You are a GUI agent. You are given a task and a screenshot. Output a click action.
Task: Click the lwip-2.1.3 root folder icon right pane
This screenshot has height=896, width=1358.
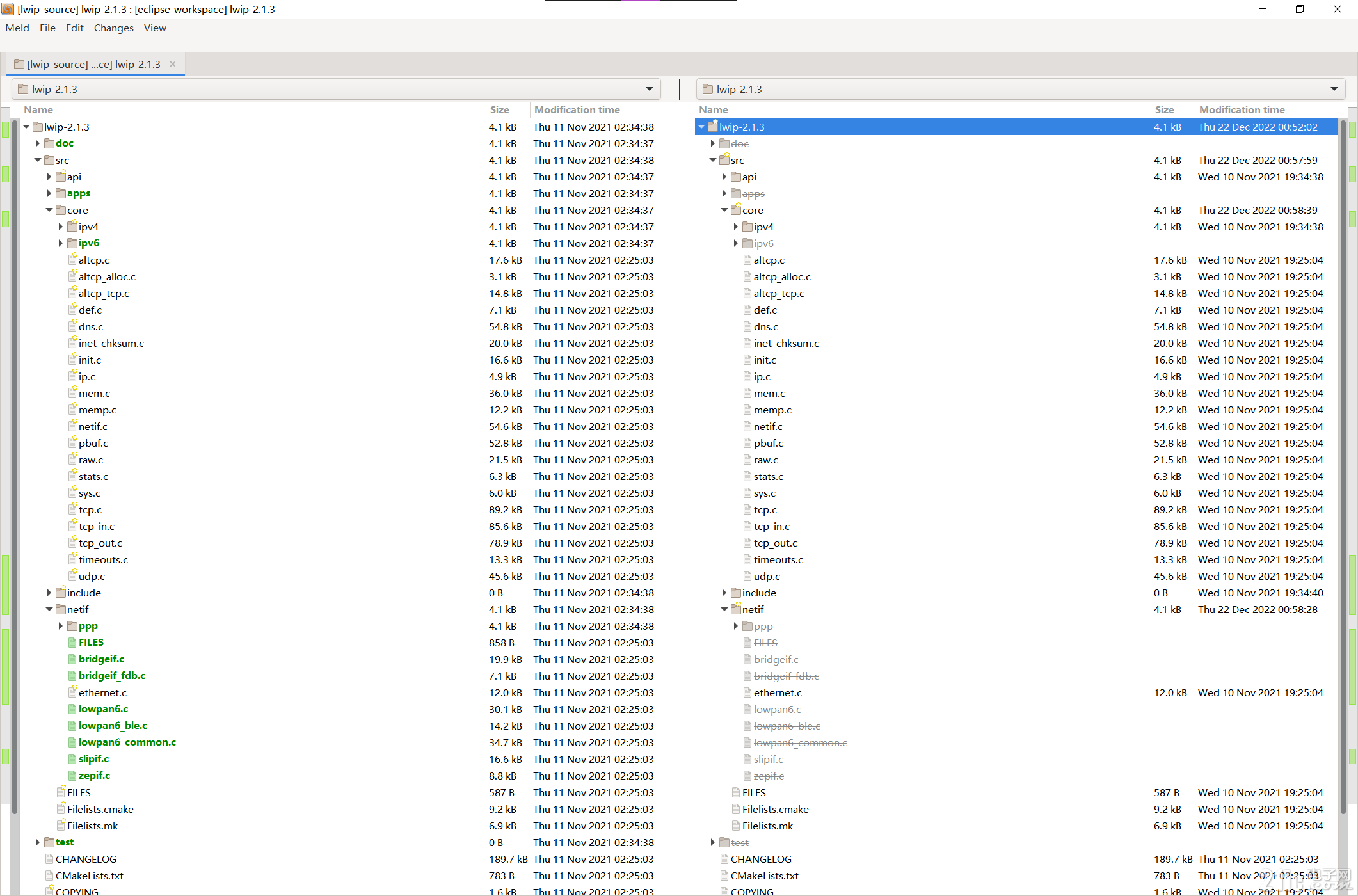[713, 127]
